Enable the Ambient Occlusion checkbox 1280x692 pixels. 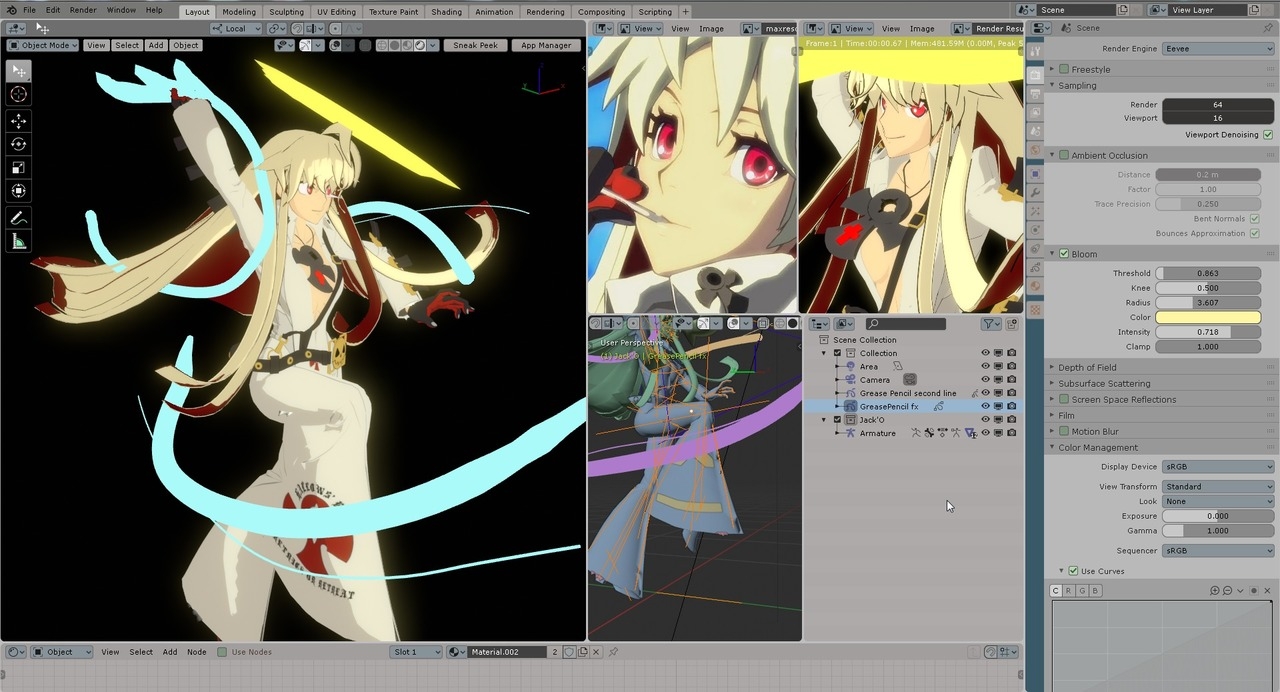(1064, 155)
